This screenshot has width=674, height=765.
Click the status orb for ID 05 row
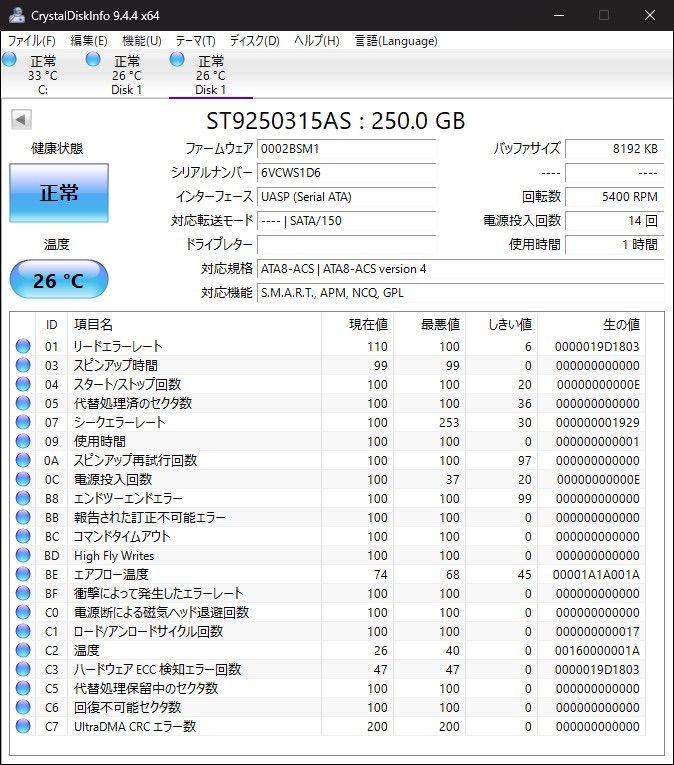coord(23,403)
